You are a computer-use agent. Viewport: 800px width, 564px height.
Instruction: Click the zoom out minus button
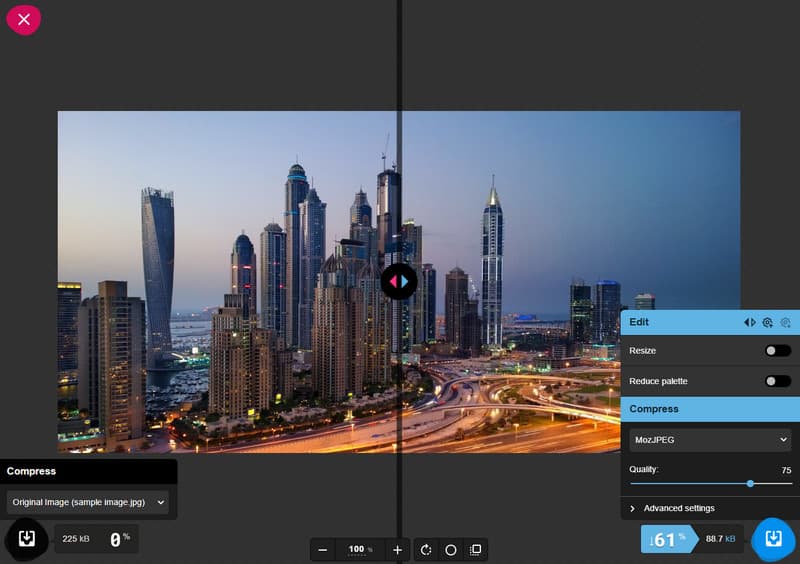[x=322, y=550]
